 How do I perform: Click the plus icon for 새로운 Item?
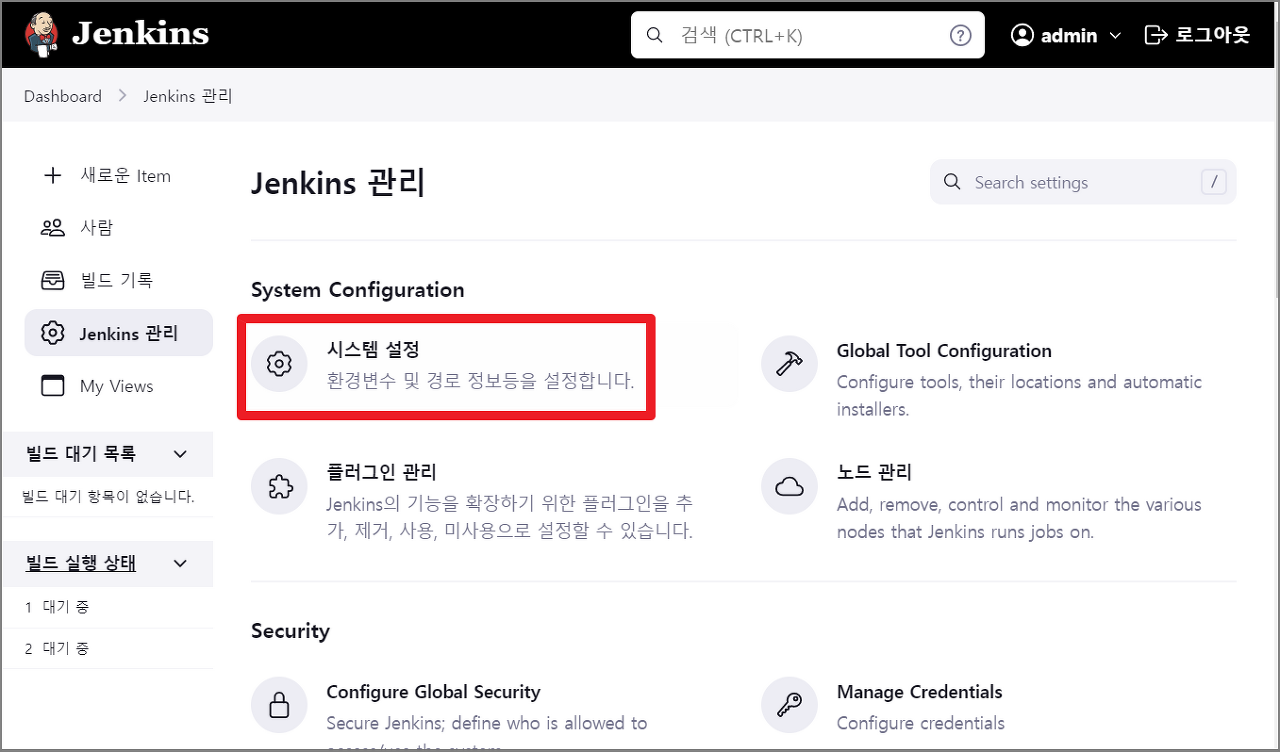53,176
